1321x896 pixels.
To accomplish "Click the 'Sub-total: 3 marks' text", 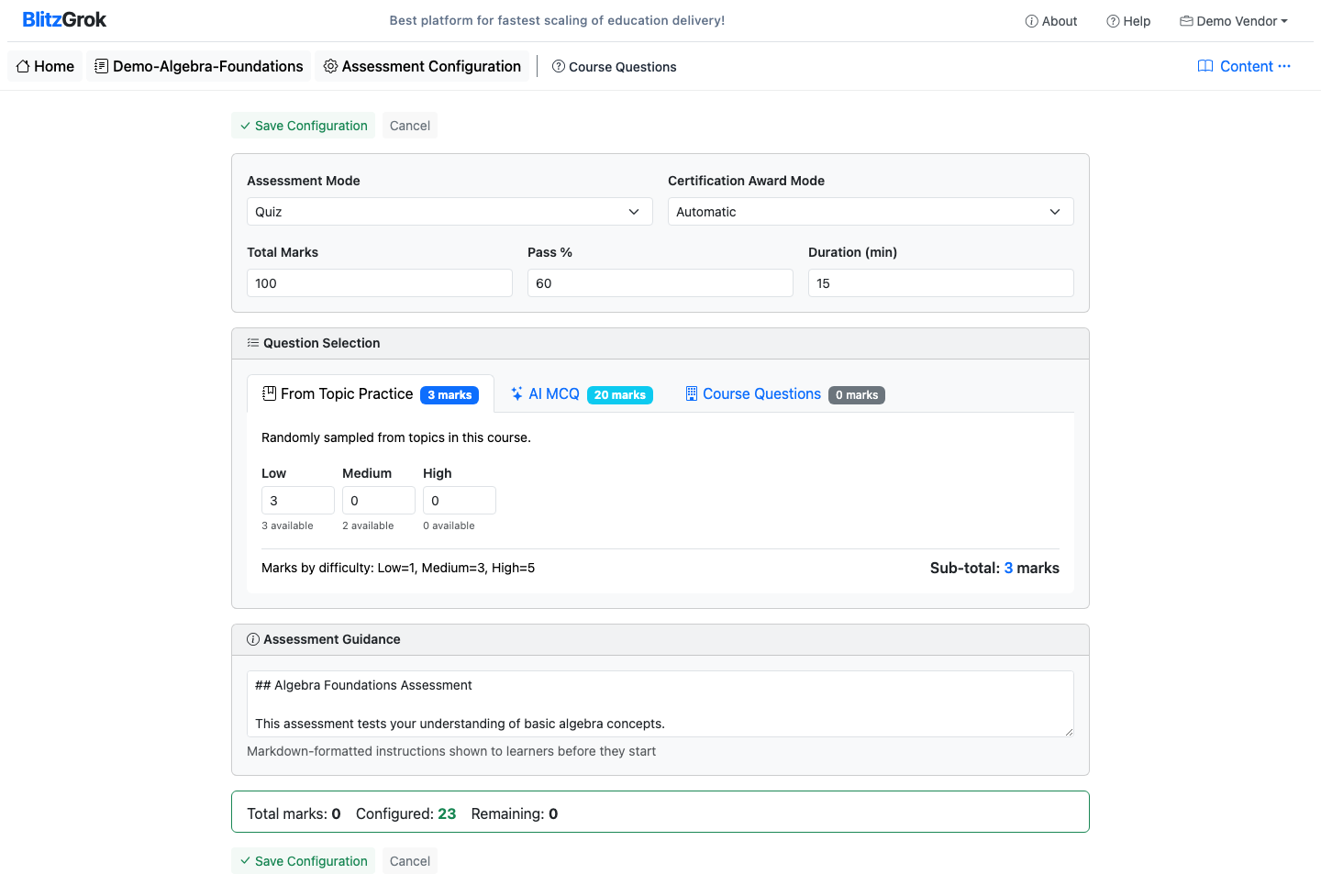I will click(994, 568).
